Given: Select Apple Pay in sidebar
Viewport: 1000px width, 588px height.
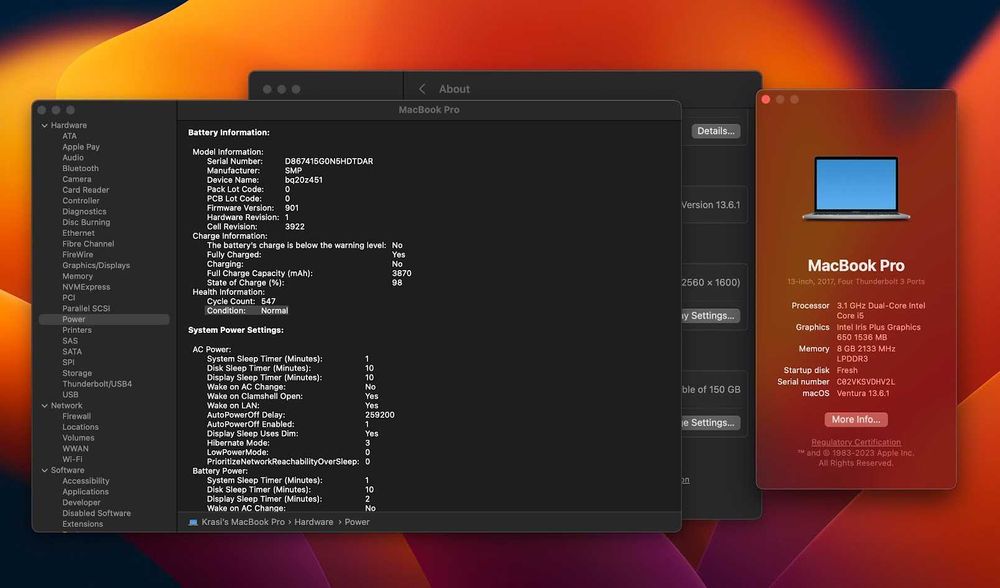Looking at the screenshot, I should pos(81,147).
